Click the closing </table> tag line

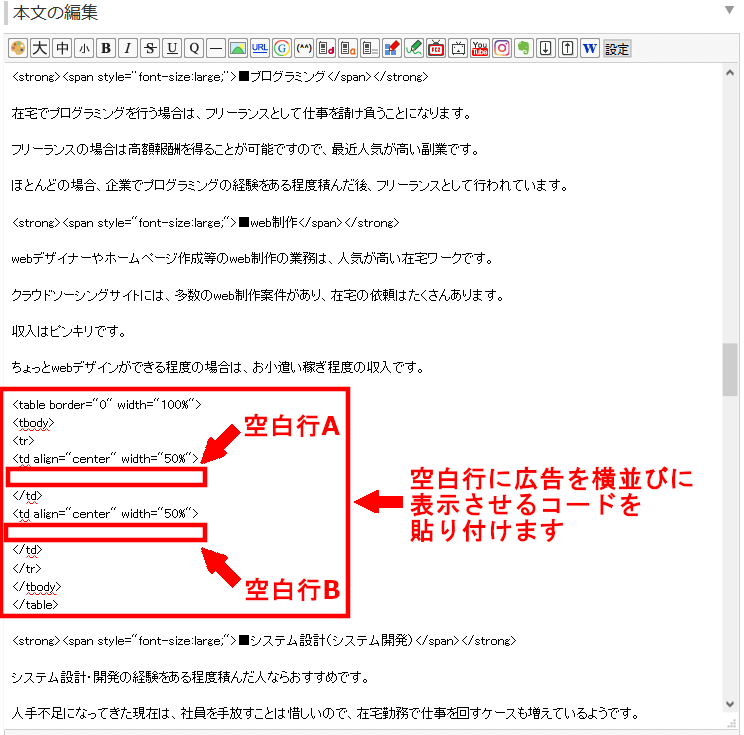[35, 605]
